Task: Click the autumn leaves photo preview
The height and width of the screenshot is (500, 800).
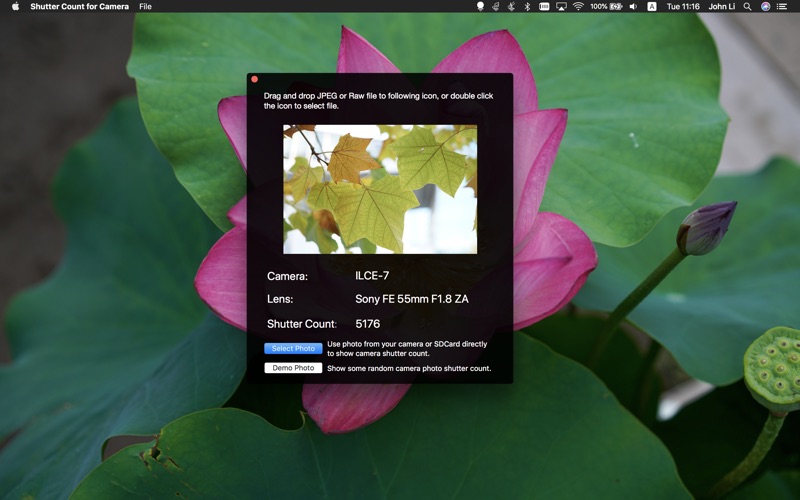Action: click(x=380, y=189)
